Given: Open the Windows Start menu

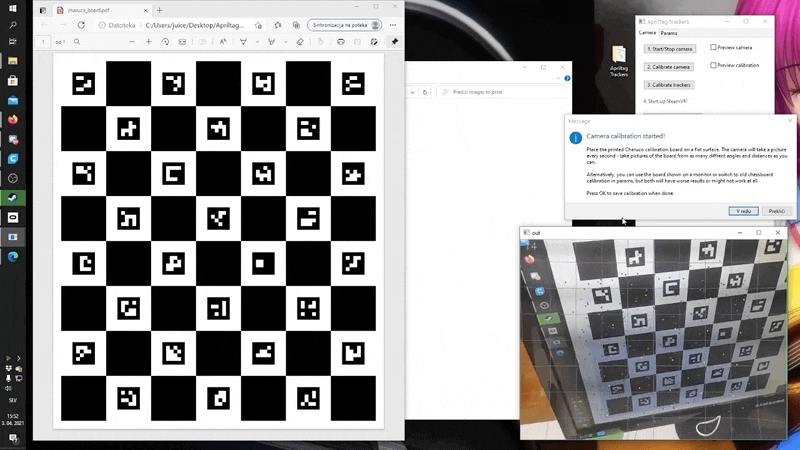Looking at the screenshot, I should point(13,8).
